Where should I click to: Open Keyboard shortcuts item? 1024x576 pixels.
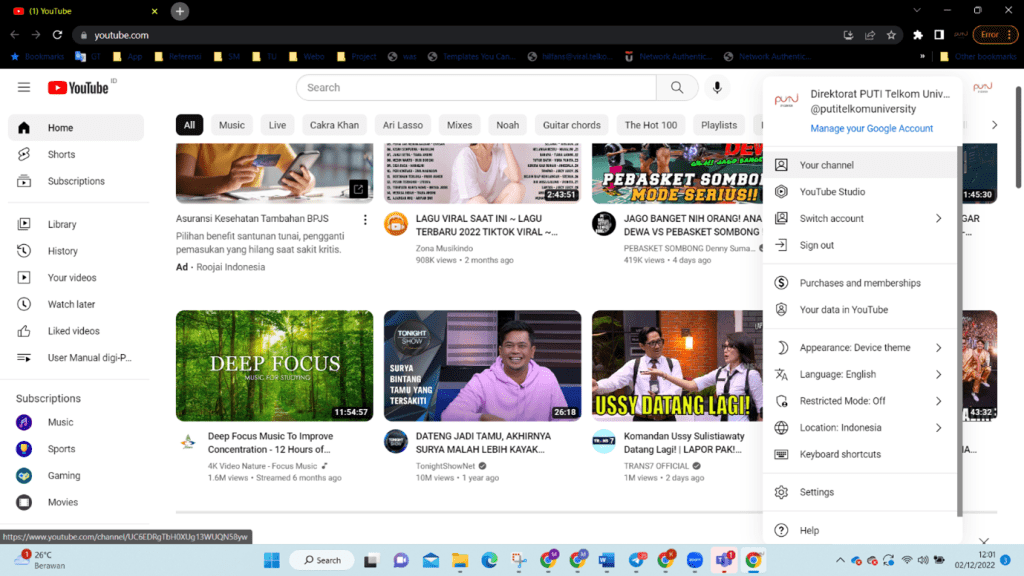click(x=861, y=455)
